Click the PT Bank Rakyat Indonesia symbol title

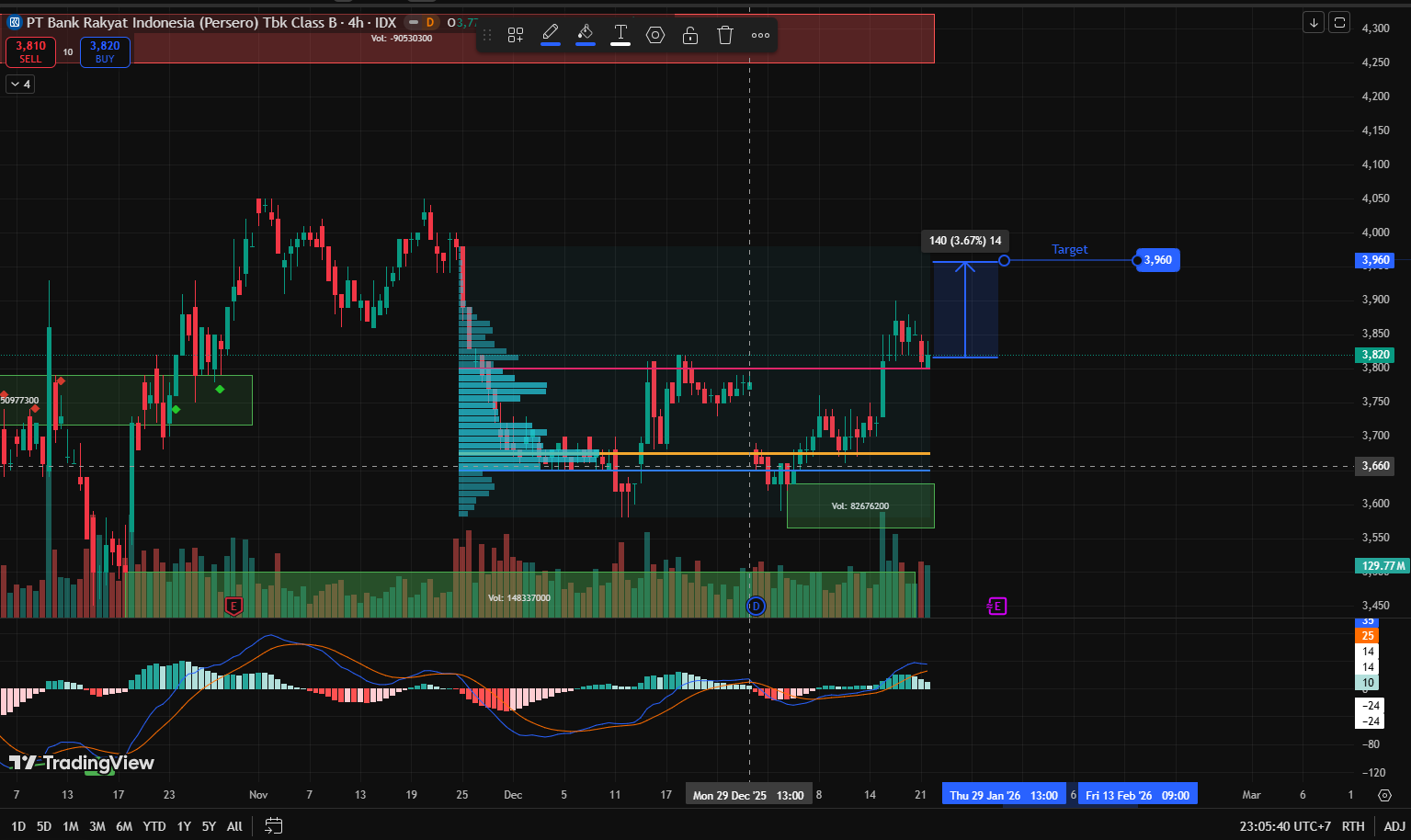point(181,22)
